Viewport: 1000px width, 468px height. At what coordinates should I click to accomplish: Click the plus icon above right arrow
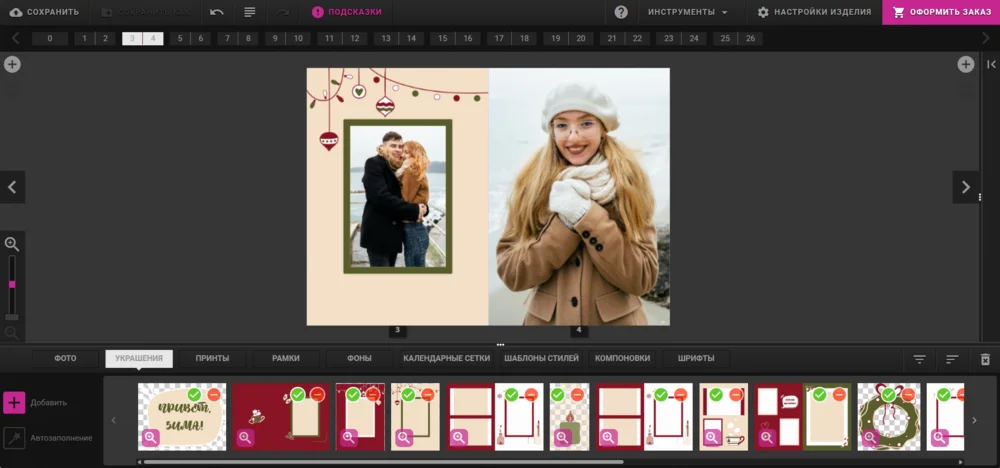click(966, 64)
